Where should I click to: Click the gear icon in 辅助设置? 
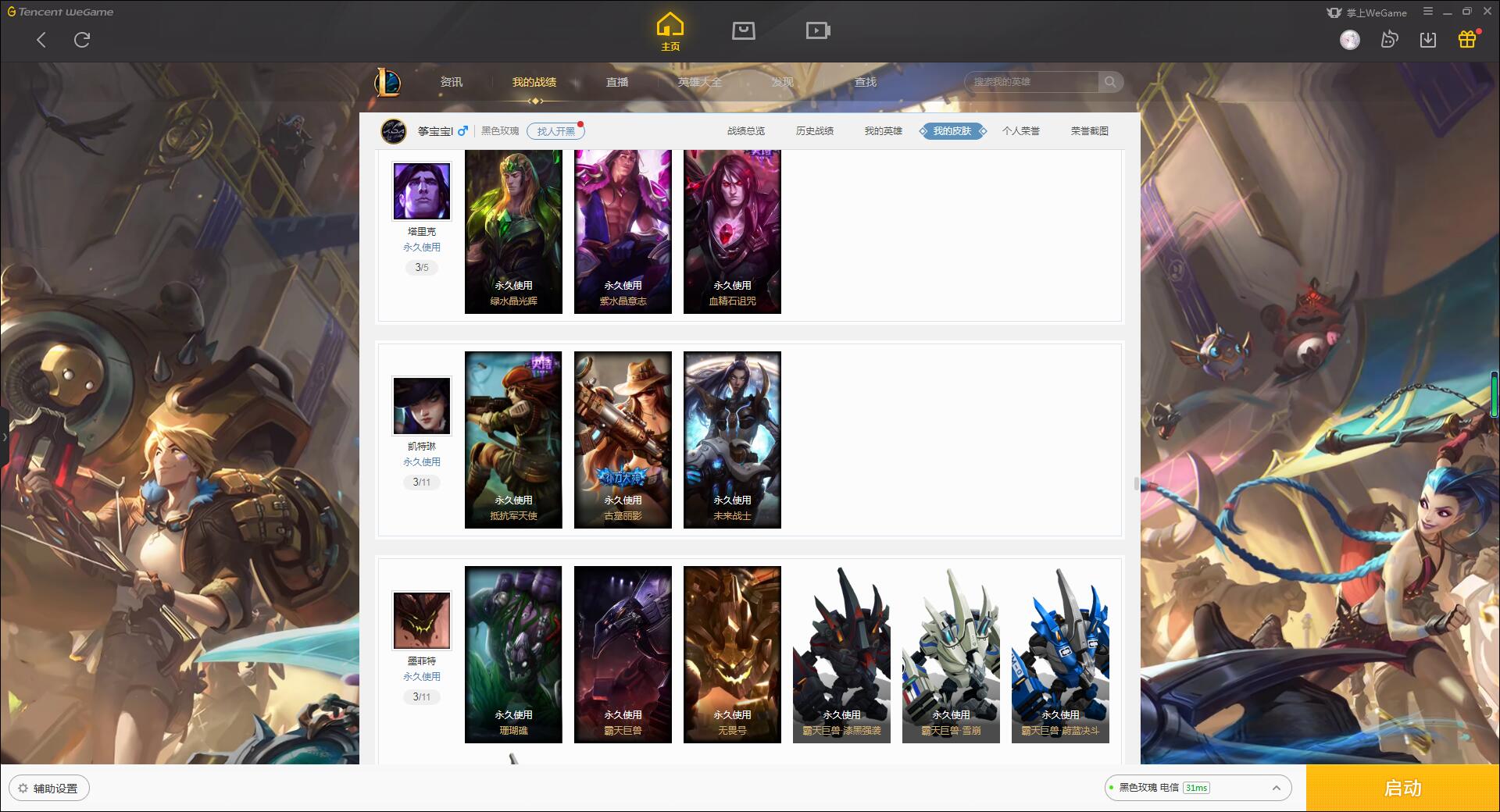coord(23,788)
